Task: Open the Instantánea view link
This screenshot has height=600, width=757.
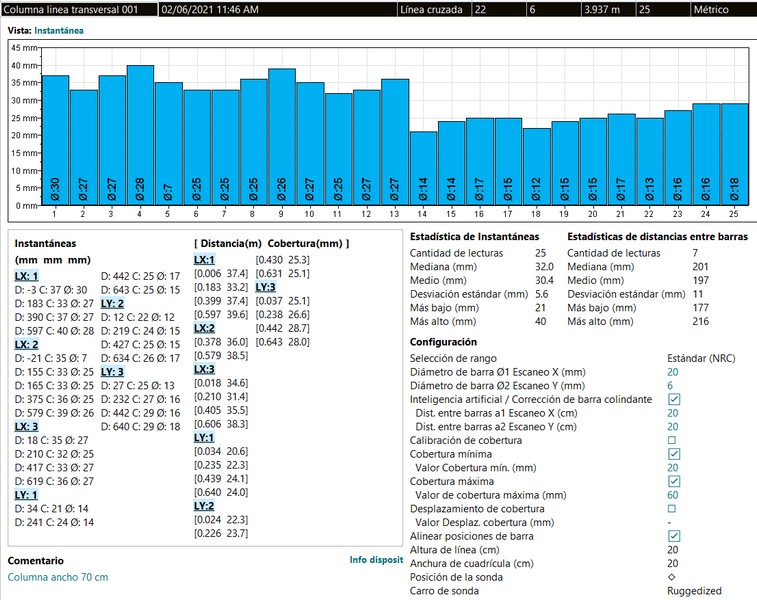Action: (59, 30)
